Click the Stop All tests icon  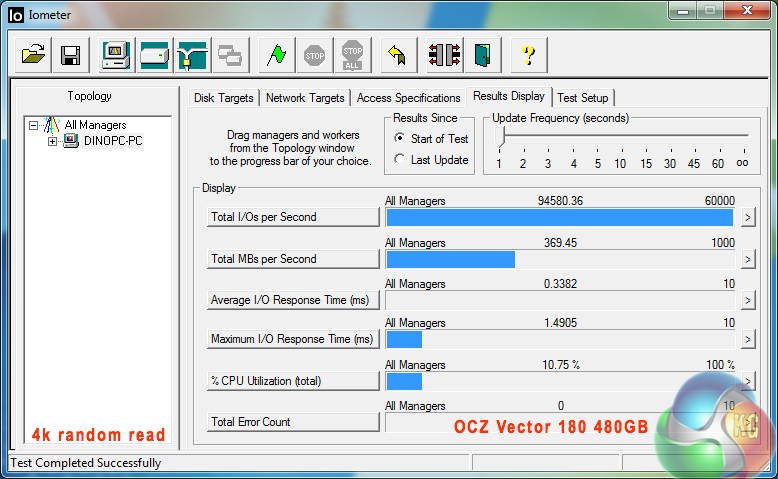352,55
